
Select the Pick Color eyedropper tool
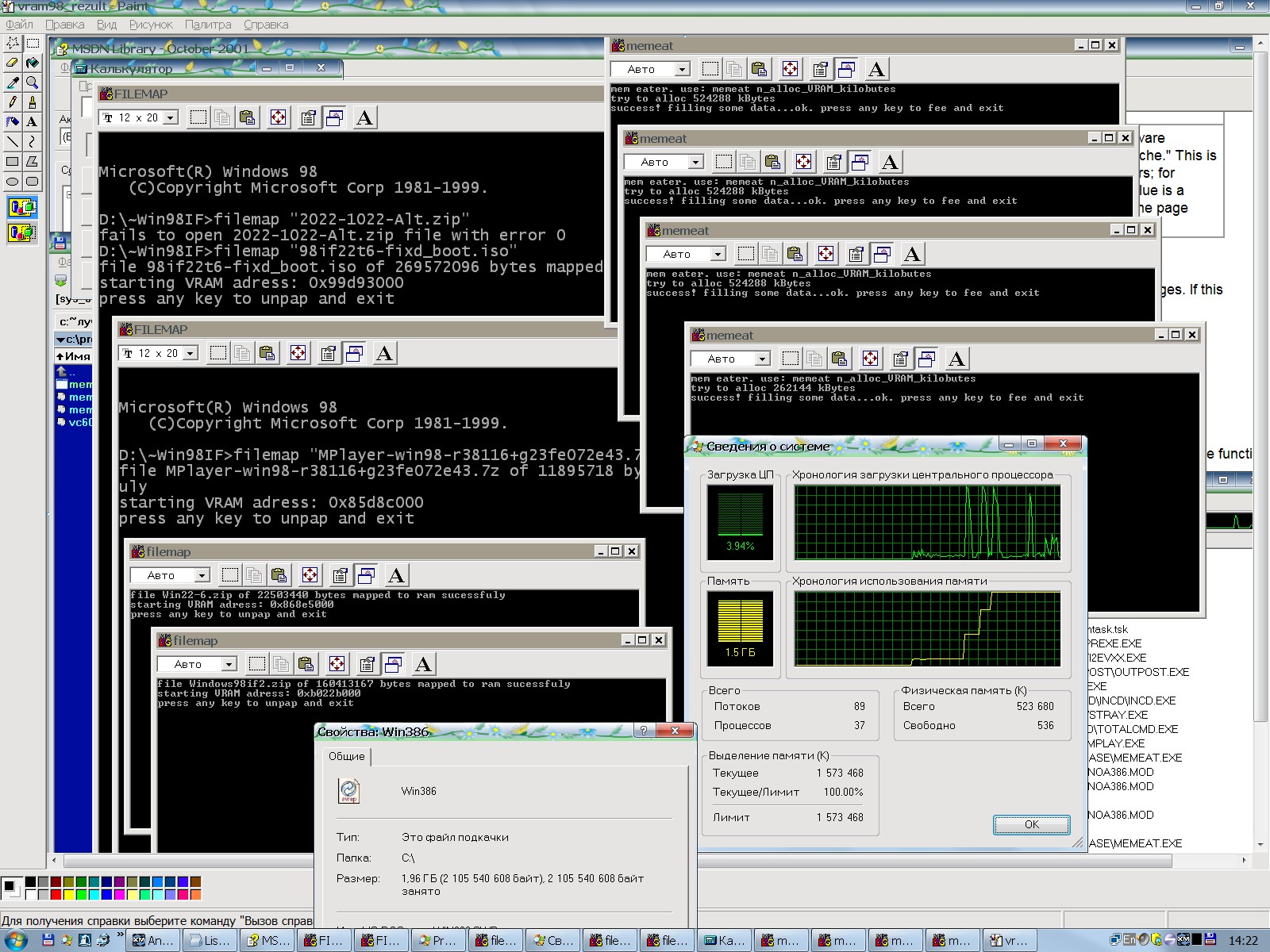pos(13,83)
